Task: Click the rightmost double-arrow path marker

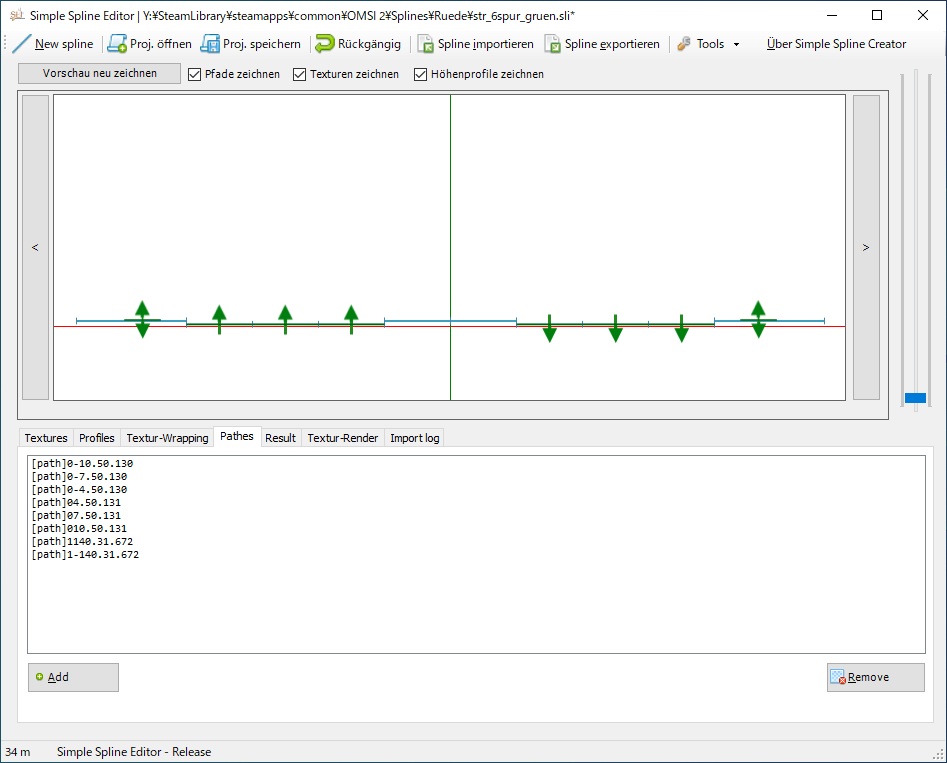Action: [759, 320]
